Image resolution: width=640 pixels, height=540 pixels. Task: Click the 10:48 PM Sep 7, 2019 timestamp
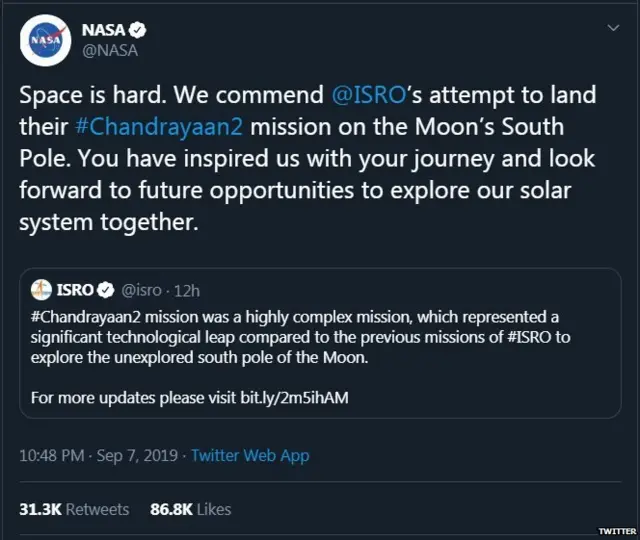[98, 455]
